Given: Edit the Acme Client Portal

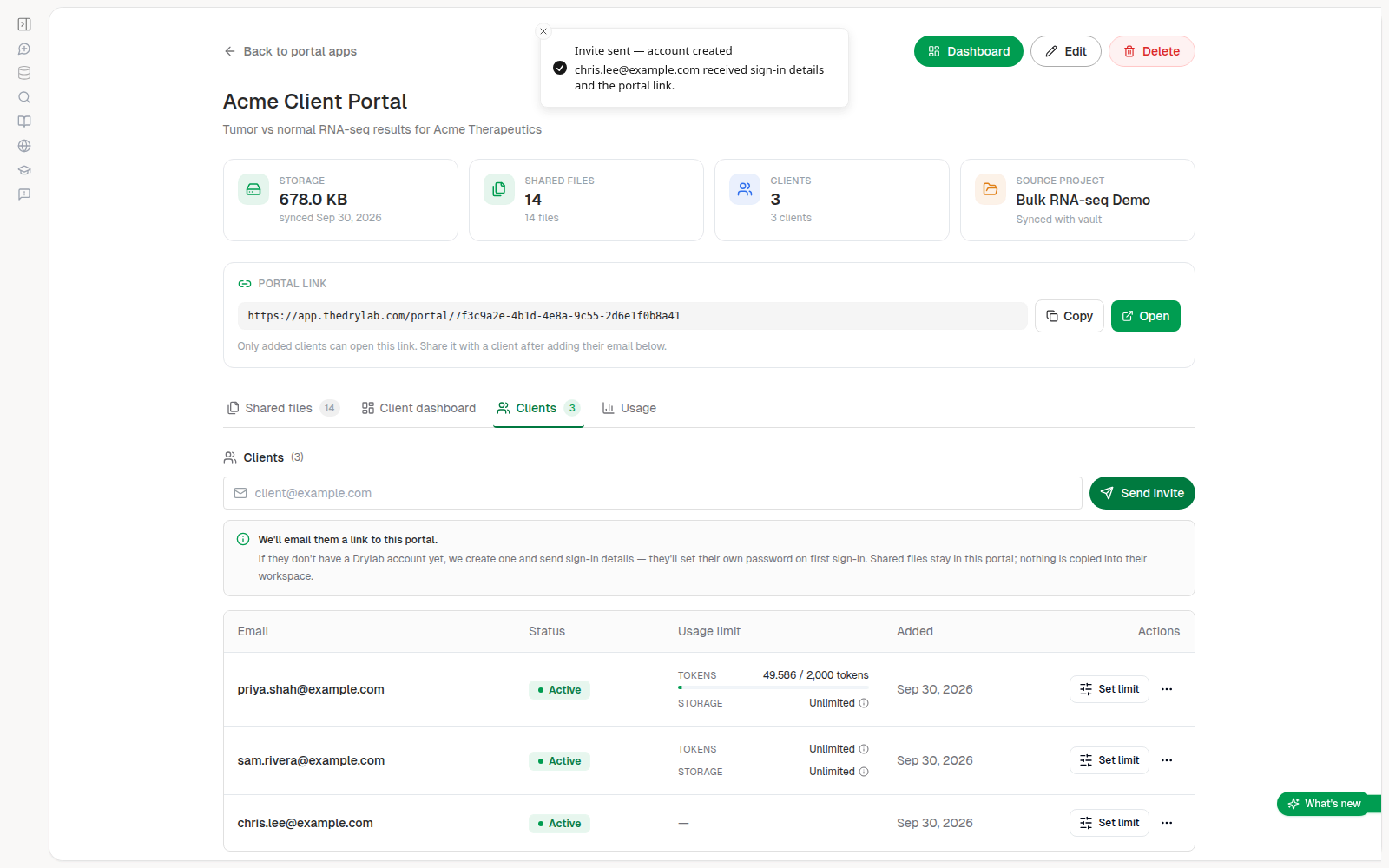Looking at the screenshot, I should 1065,51.
